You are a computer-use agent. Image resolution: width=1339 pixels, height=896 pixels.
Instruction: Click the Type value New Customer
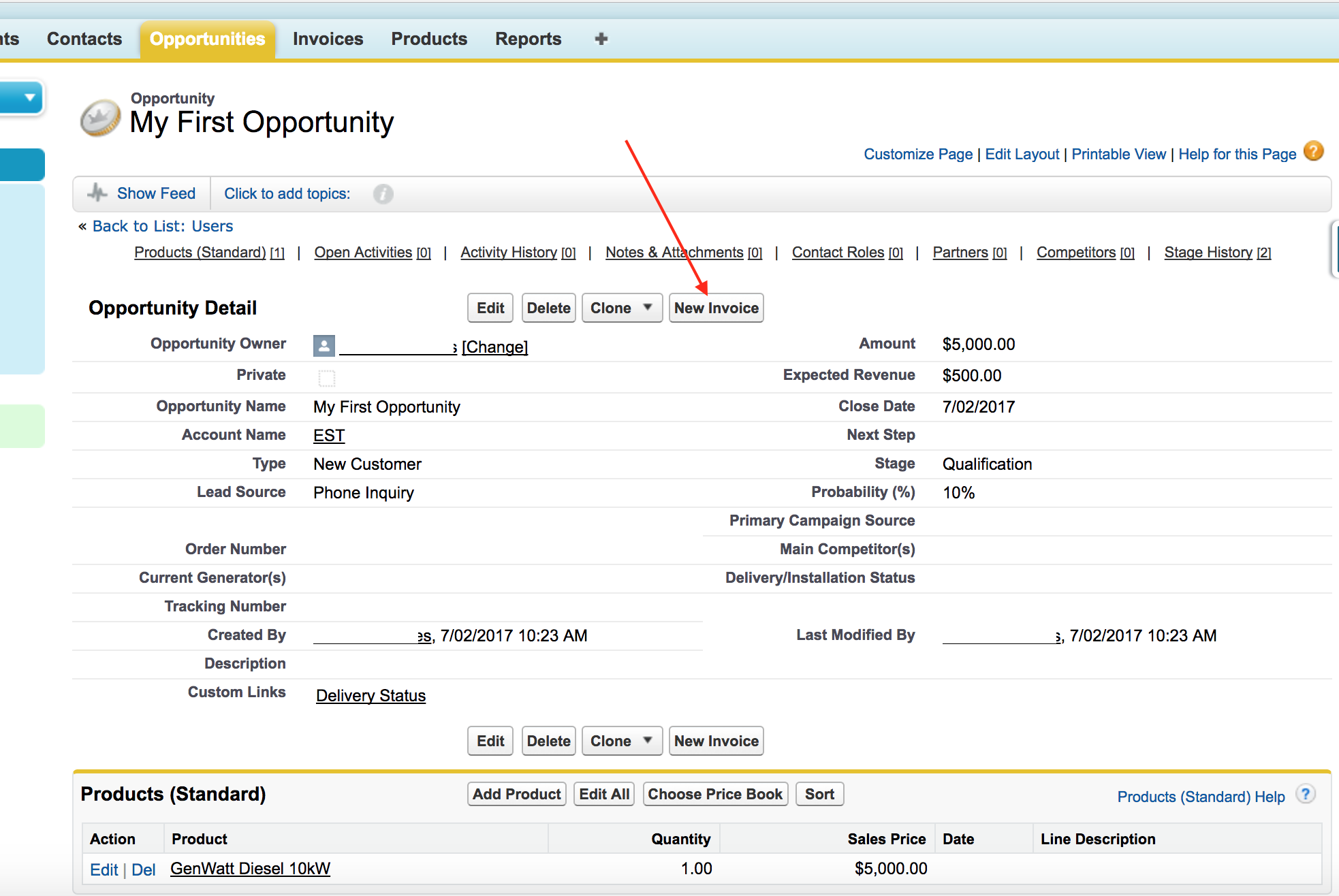(367, 464)
